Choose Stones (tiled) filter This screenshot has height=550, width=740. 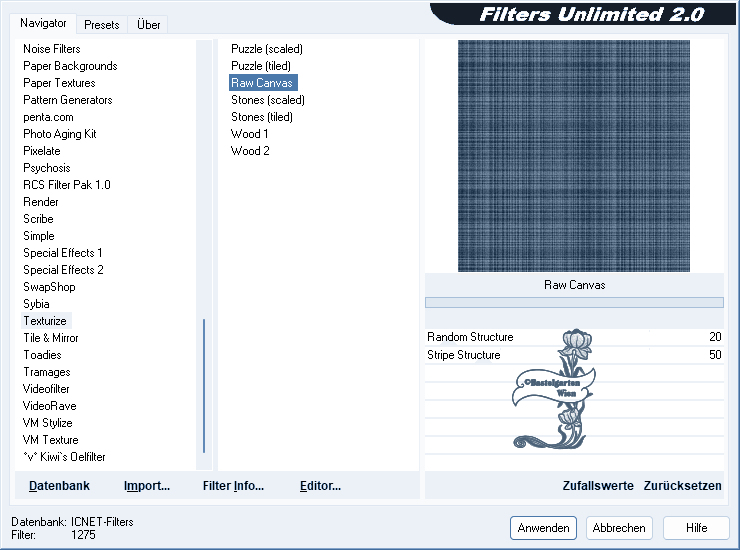261,117
